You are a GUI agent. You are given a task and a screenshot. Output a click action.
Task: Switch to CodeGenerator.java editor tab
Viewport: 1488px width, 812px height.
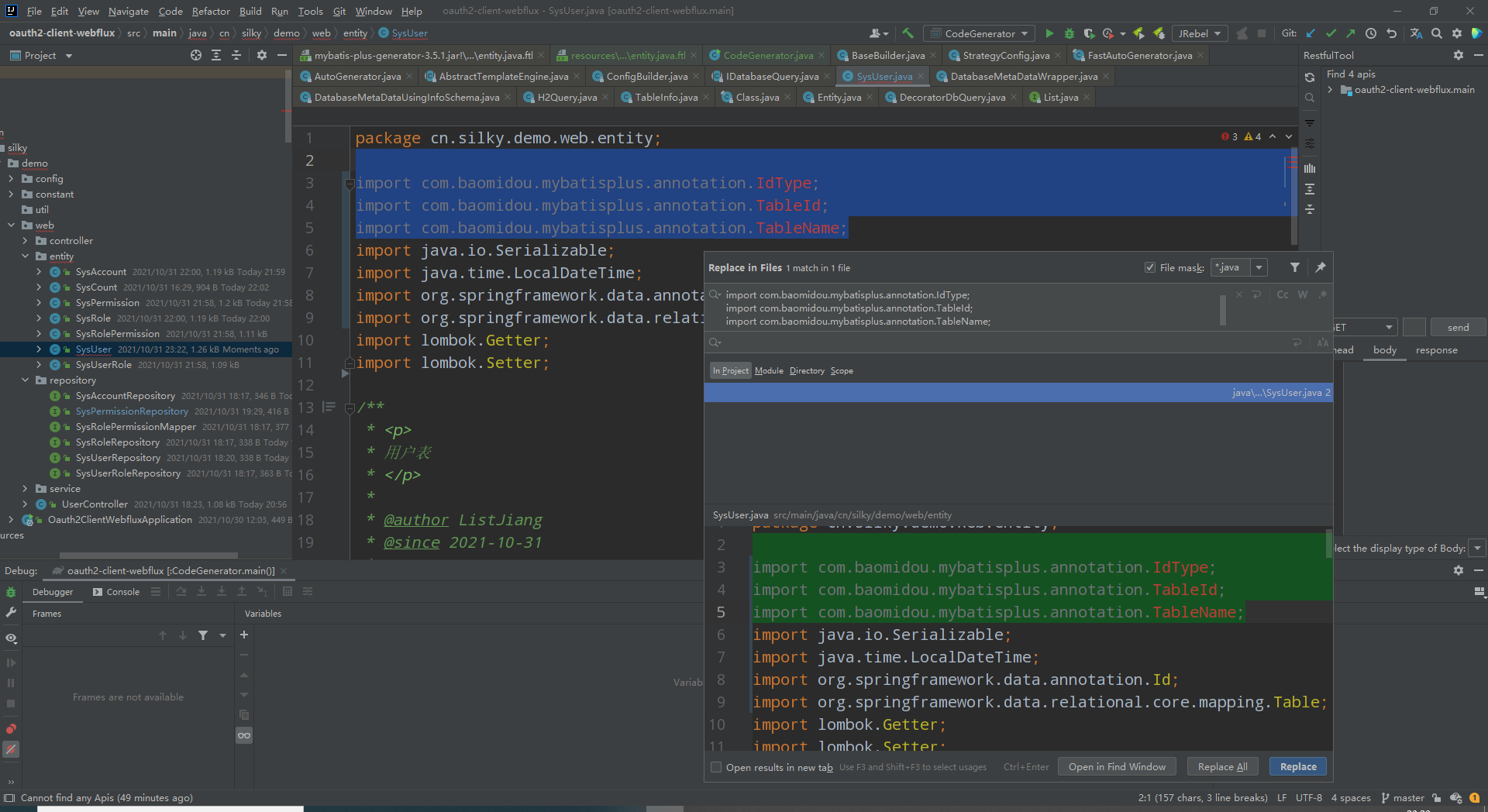point(768,55)
